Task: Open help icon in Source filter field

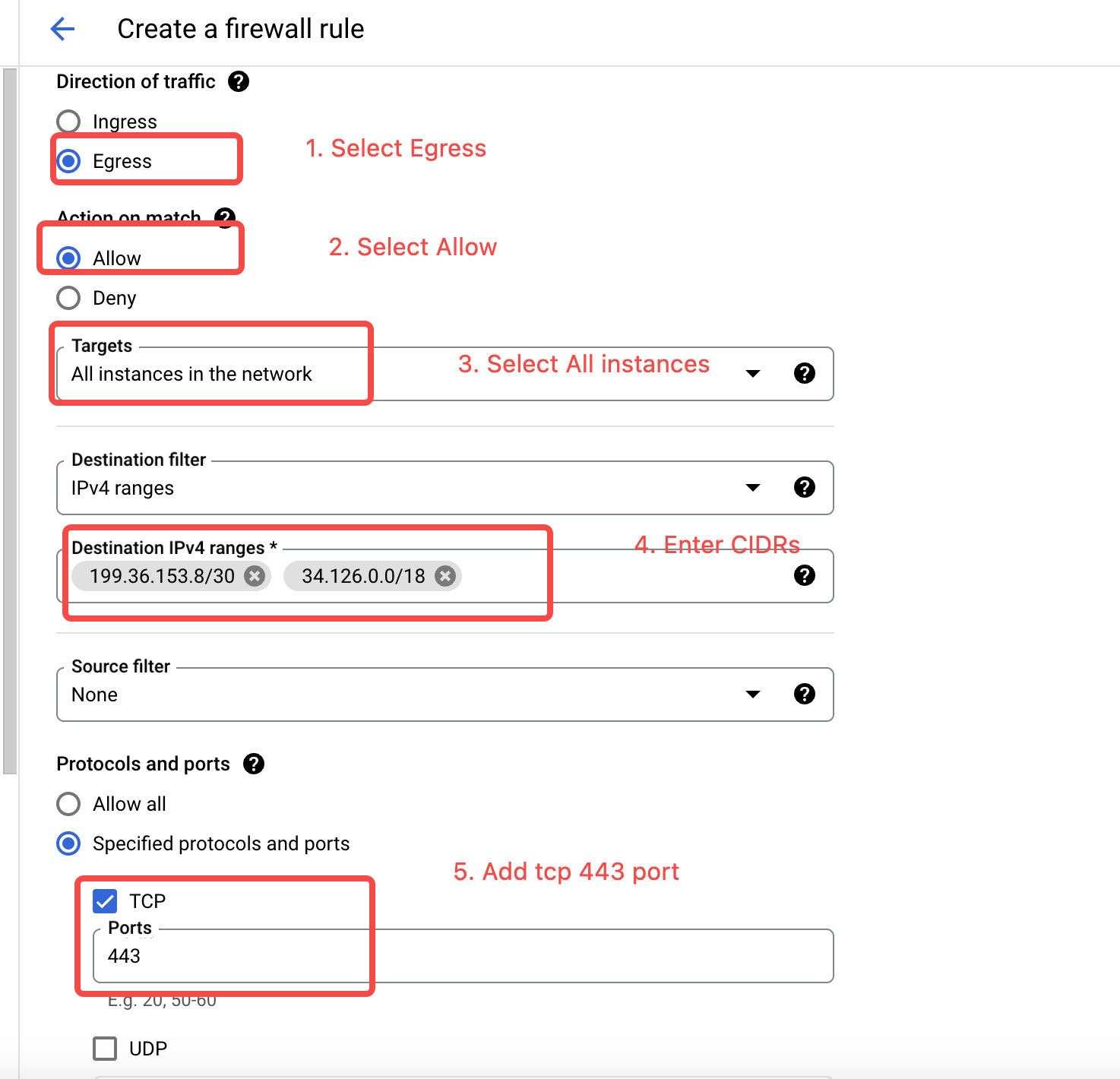Action: [804, 694]
